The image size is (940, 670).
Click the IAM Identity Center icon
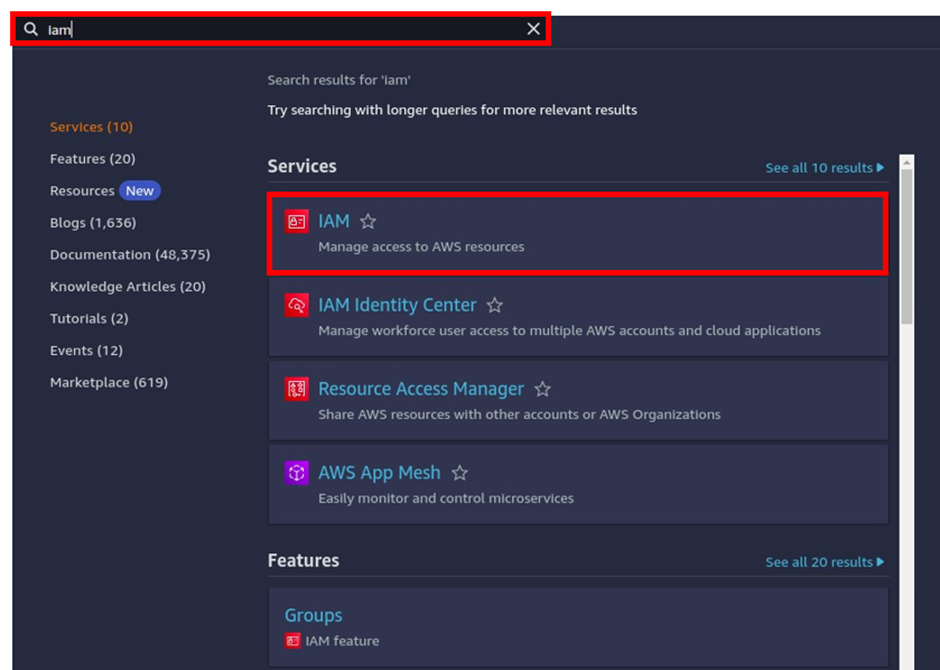pyautogui.click(x=296, y=305)
